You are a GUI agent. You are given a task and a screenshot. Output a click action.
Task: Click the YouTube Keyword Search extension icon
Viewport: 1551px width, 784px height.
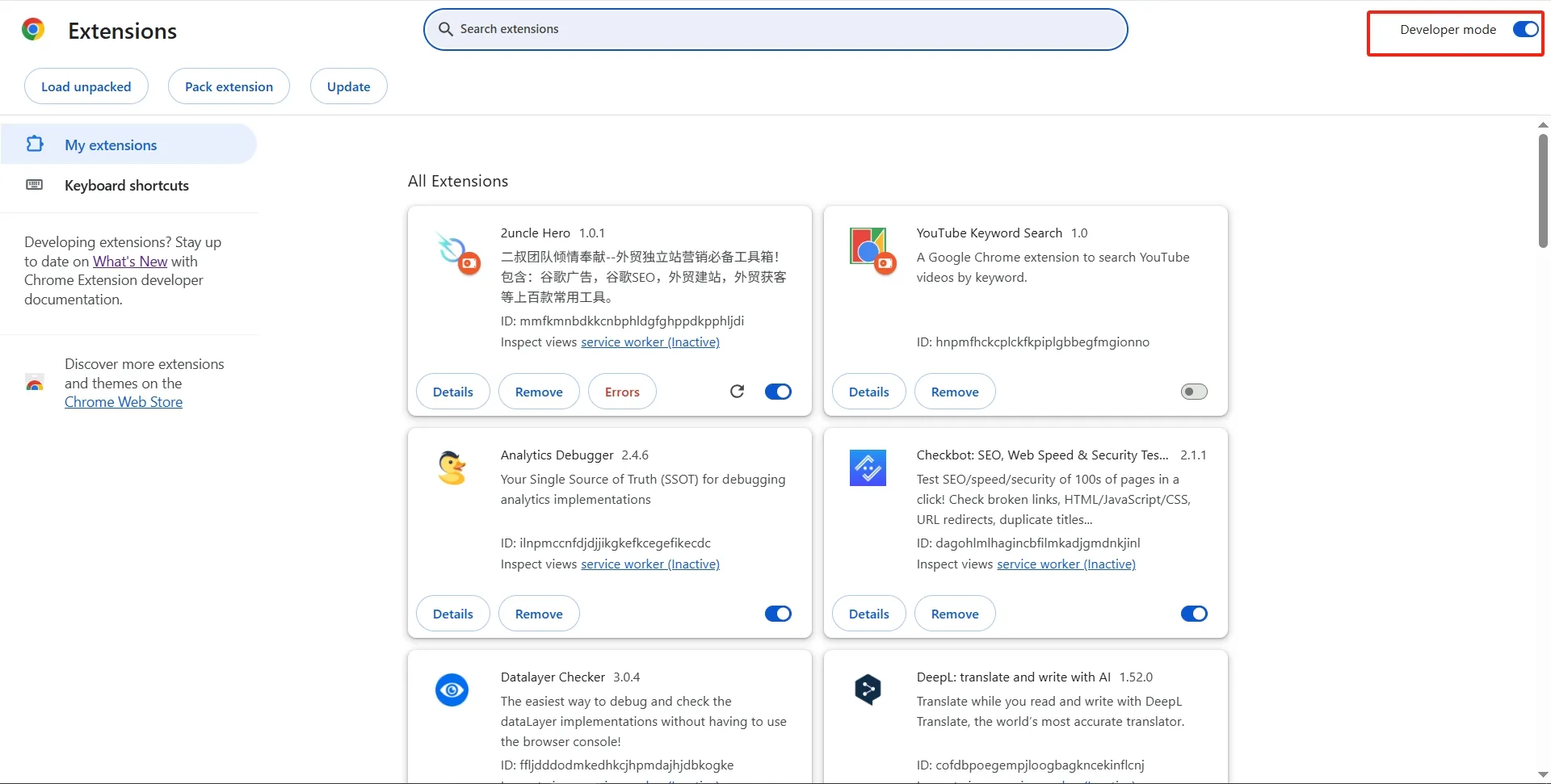tap(872, 250)
